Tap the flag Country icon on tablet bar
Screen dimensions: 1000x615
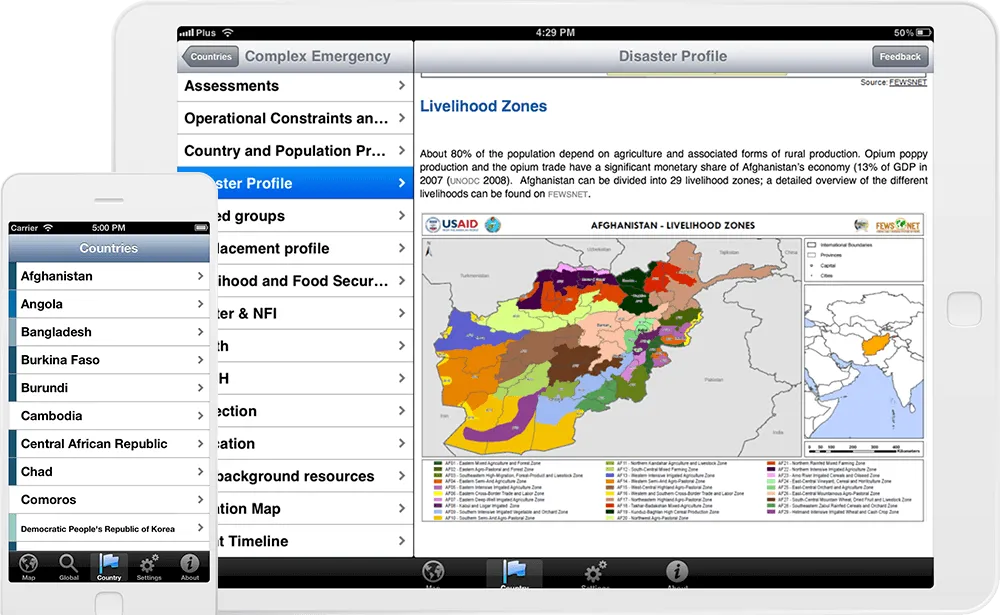[x=514, y=573]
